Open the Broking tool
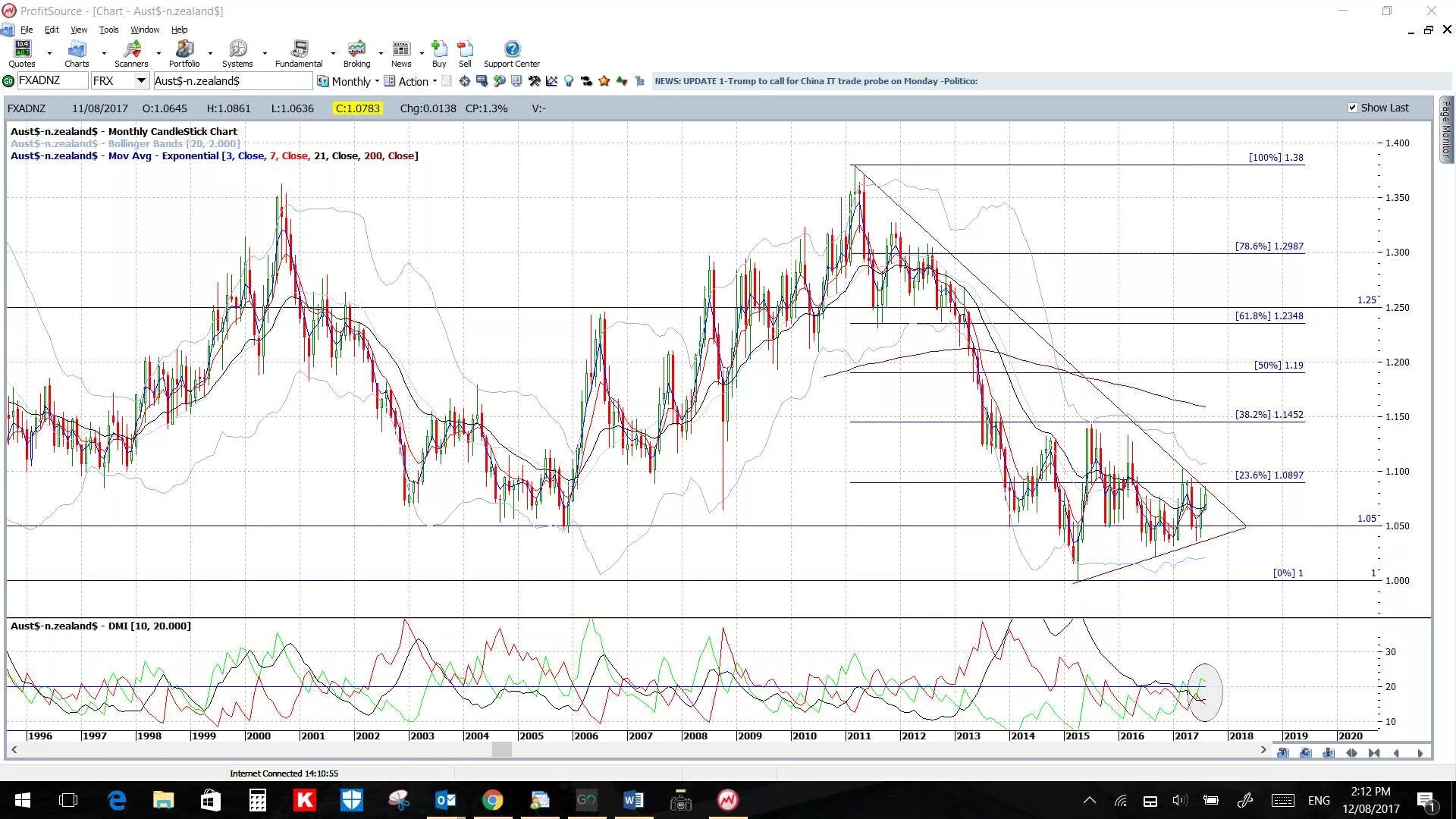The width and height of the screenshot is (1456, 819). tap(356, 54)
